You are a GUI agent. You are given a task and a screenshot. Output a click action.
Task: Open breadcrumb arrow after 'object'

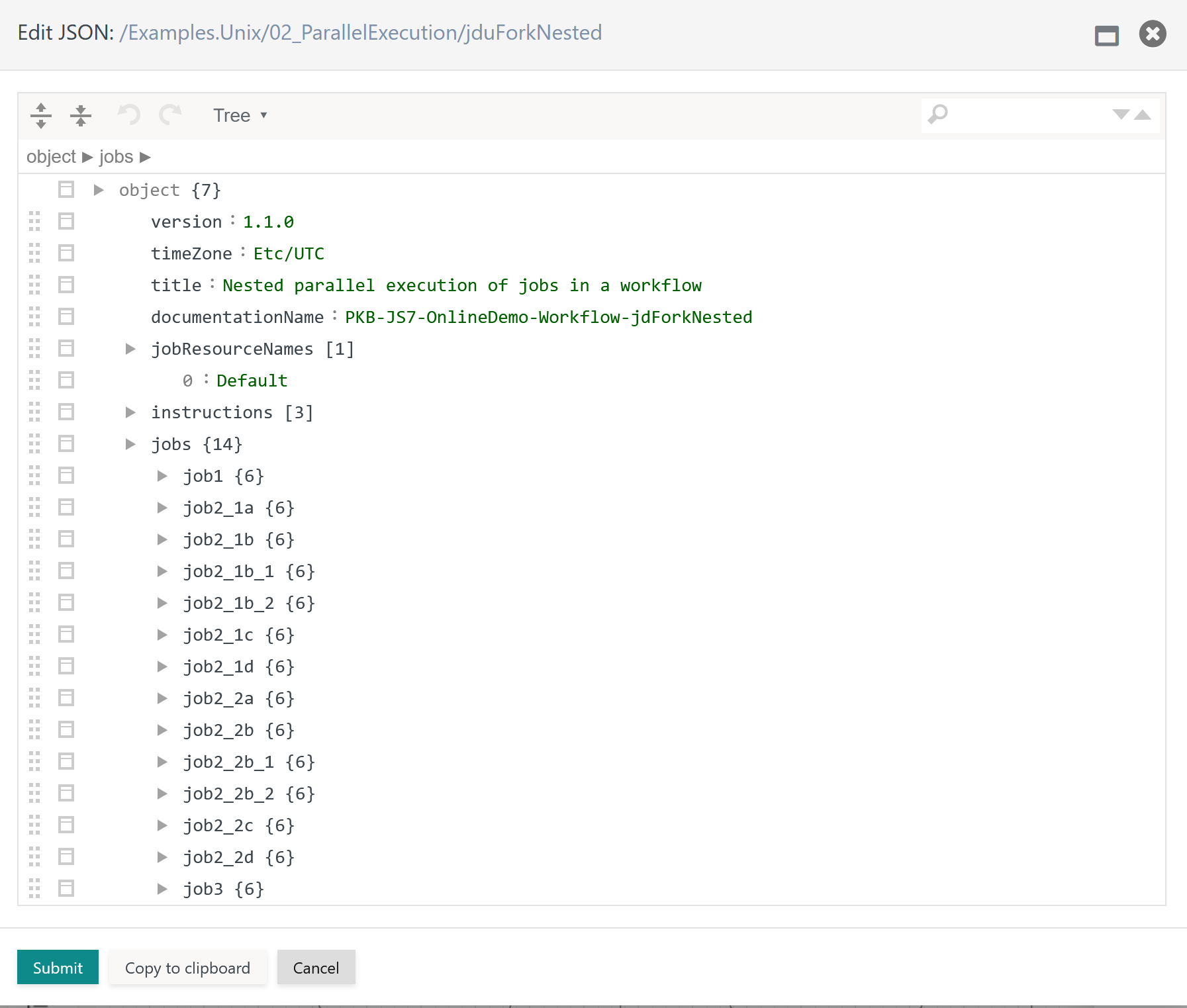click(x=87, y=157)
